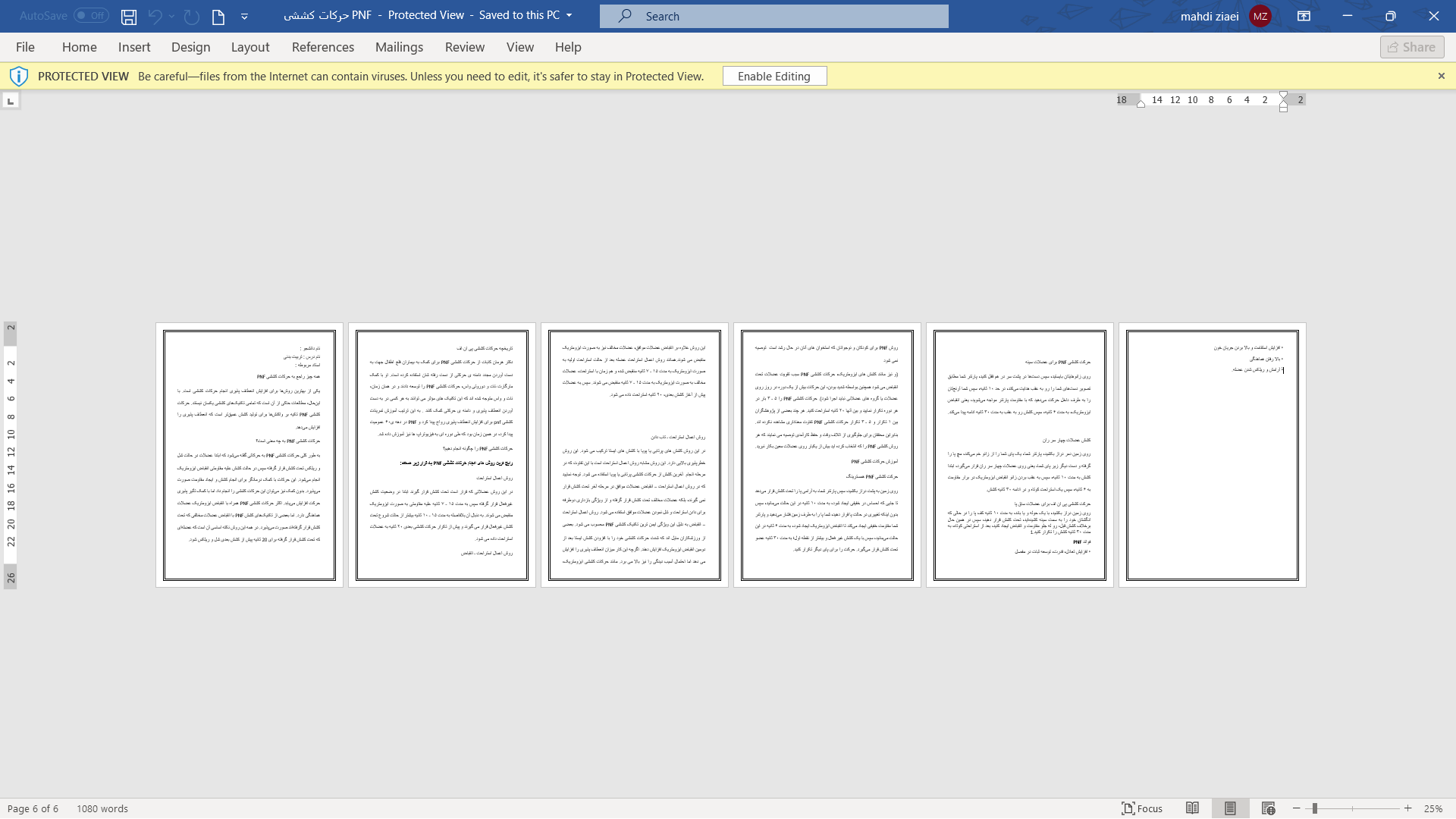Restore down the Word window
The width and height of the screenshot is (1456, 819).
point(1390,16)
